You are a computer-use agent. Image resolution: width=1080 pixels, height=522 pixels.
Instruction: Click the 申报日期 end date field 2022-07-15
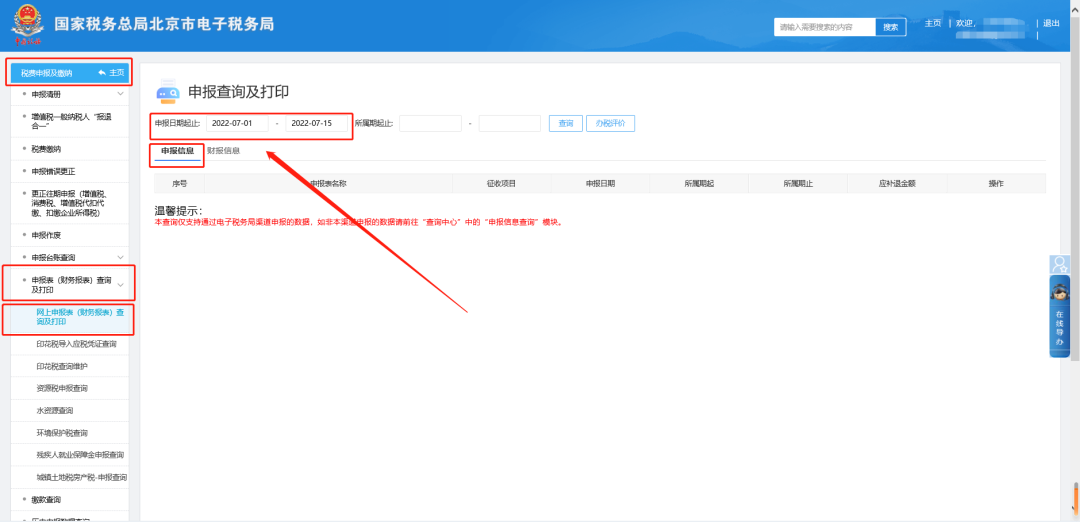317,123
